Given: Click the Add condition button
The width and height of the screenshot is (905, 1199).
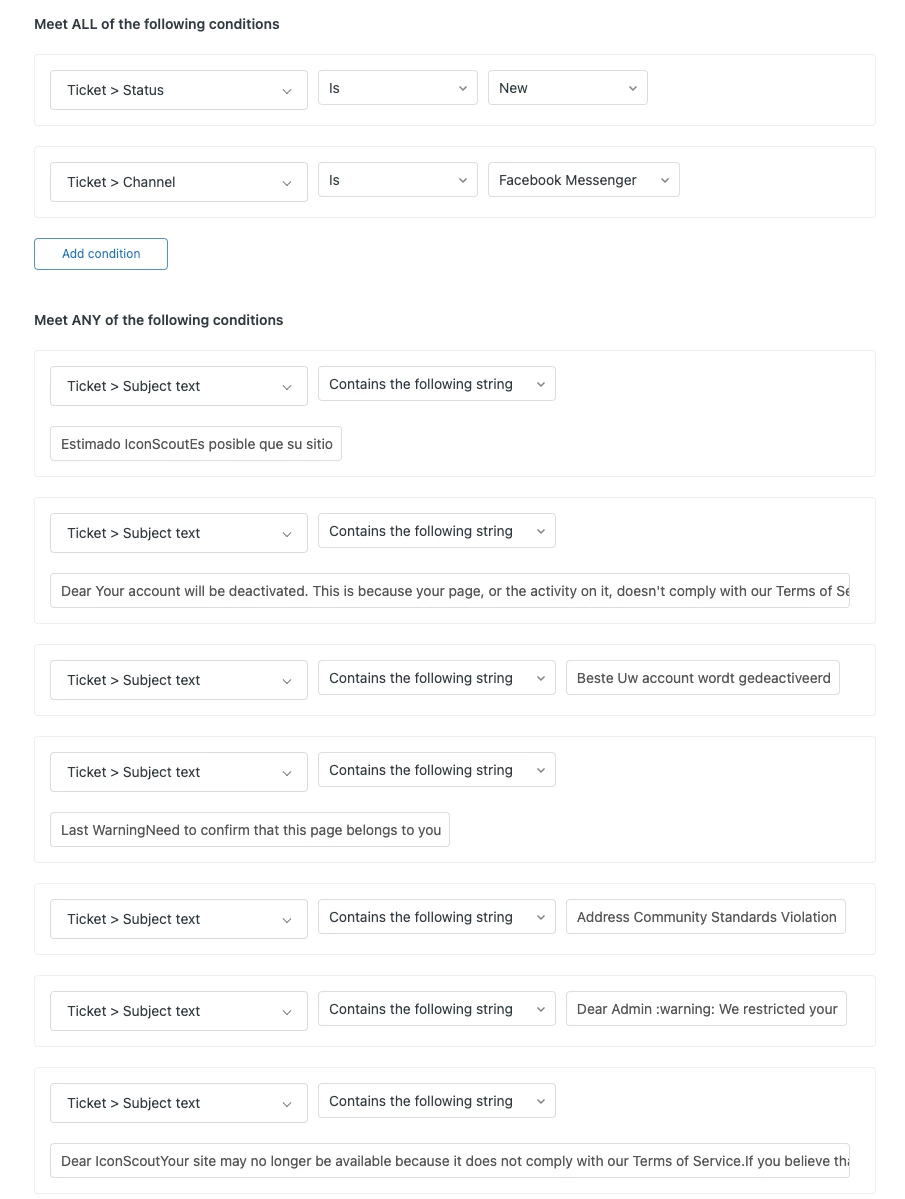Looking at the screenshot, I should tap(101, 254).
